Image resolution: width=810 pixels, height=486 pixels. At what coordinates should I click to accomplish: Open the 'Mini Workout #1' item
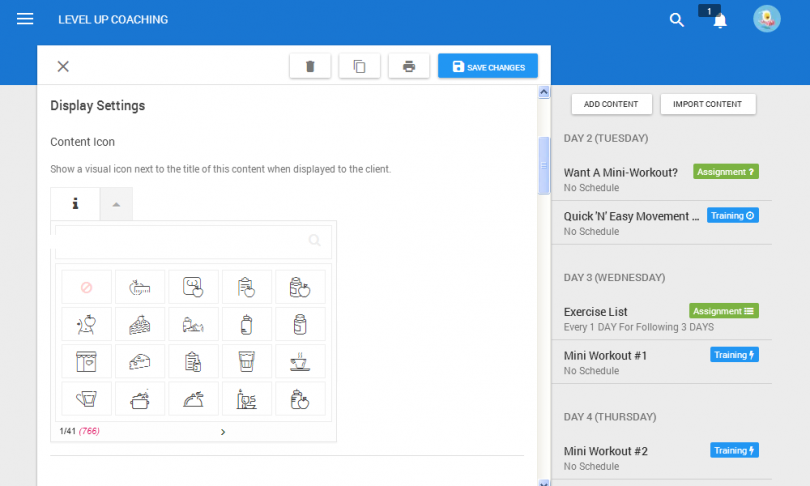click(605, 356)
